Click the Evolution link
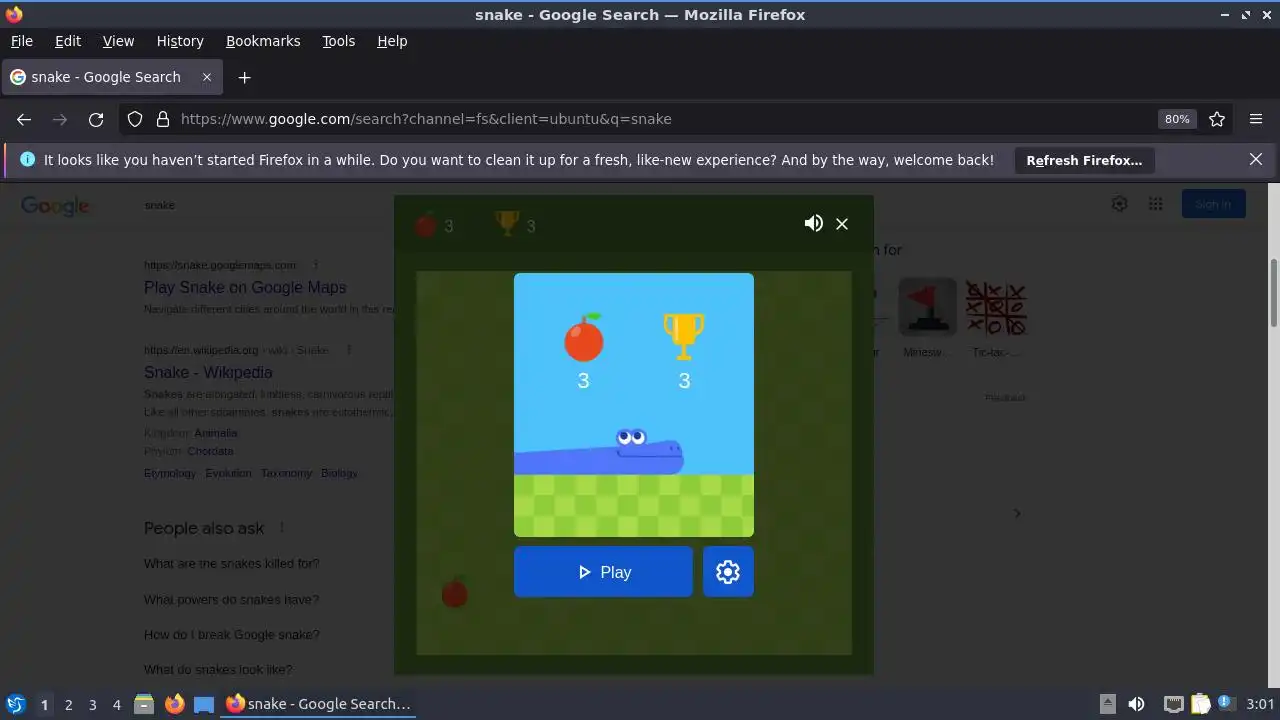The height and width of the screenshot is (720, 1280). (x=229, y=473)
